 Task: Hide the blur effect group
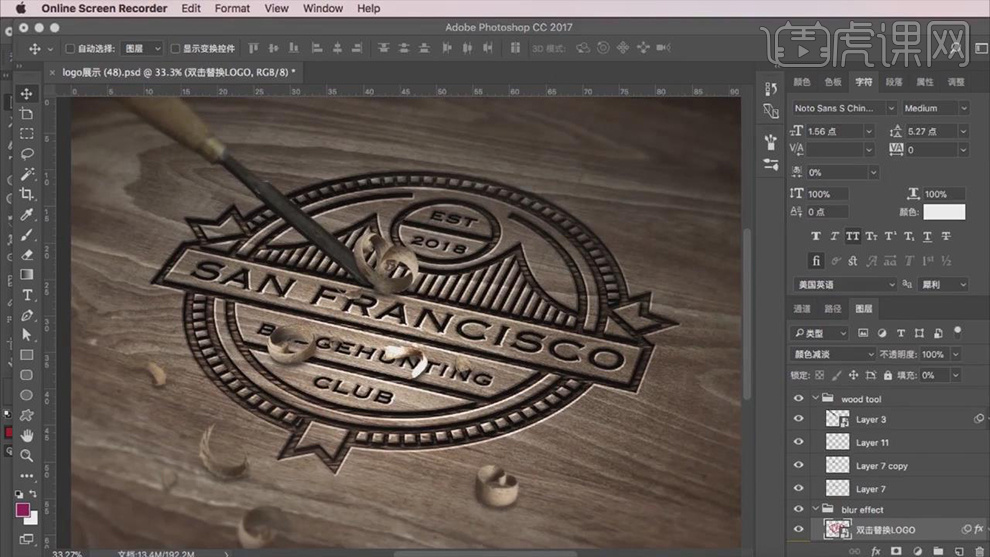(x=798, y=509)
